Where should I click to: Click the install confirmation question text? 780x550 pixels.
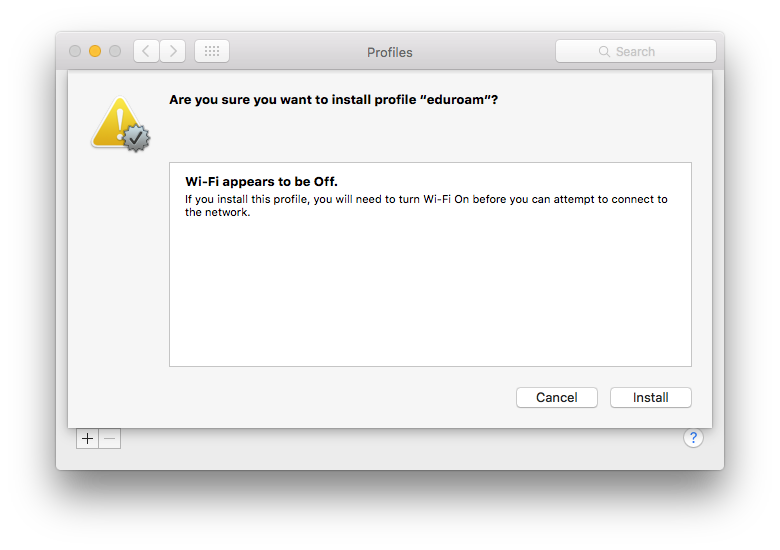click(x=333, y=99)
